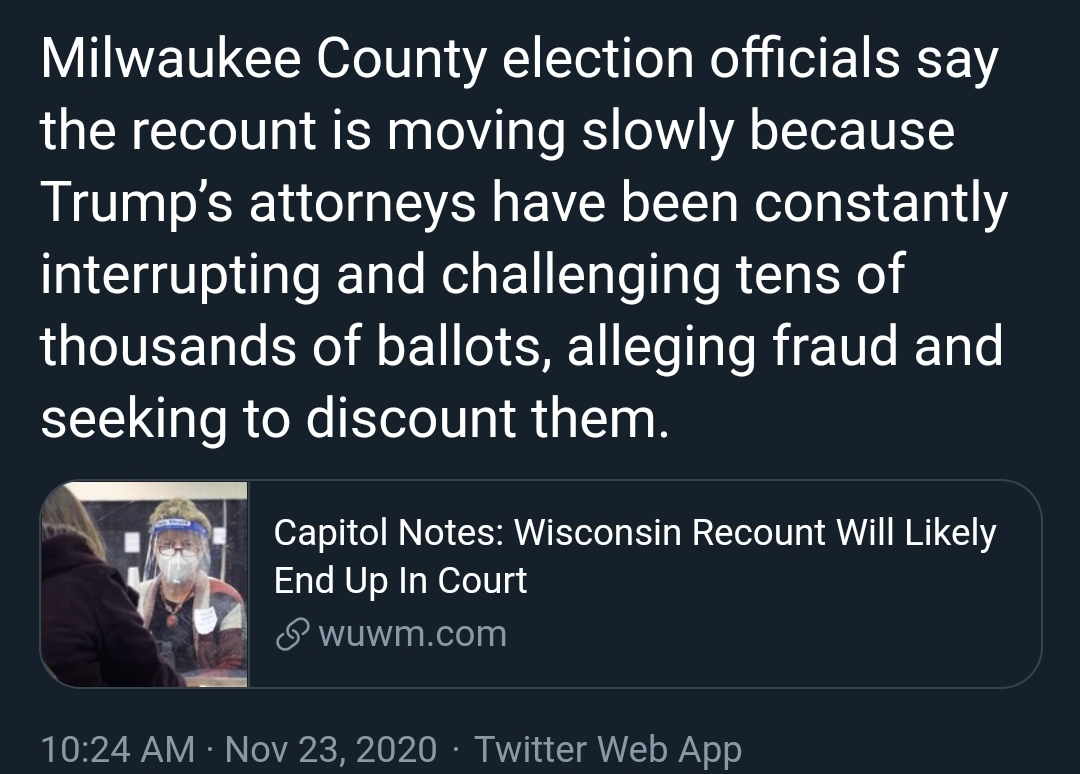Click the words 'thousands of ballots' in tweet
The width and height of the screenshot is (1080, 774).
pos(290,346)
